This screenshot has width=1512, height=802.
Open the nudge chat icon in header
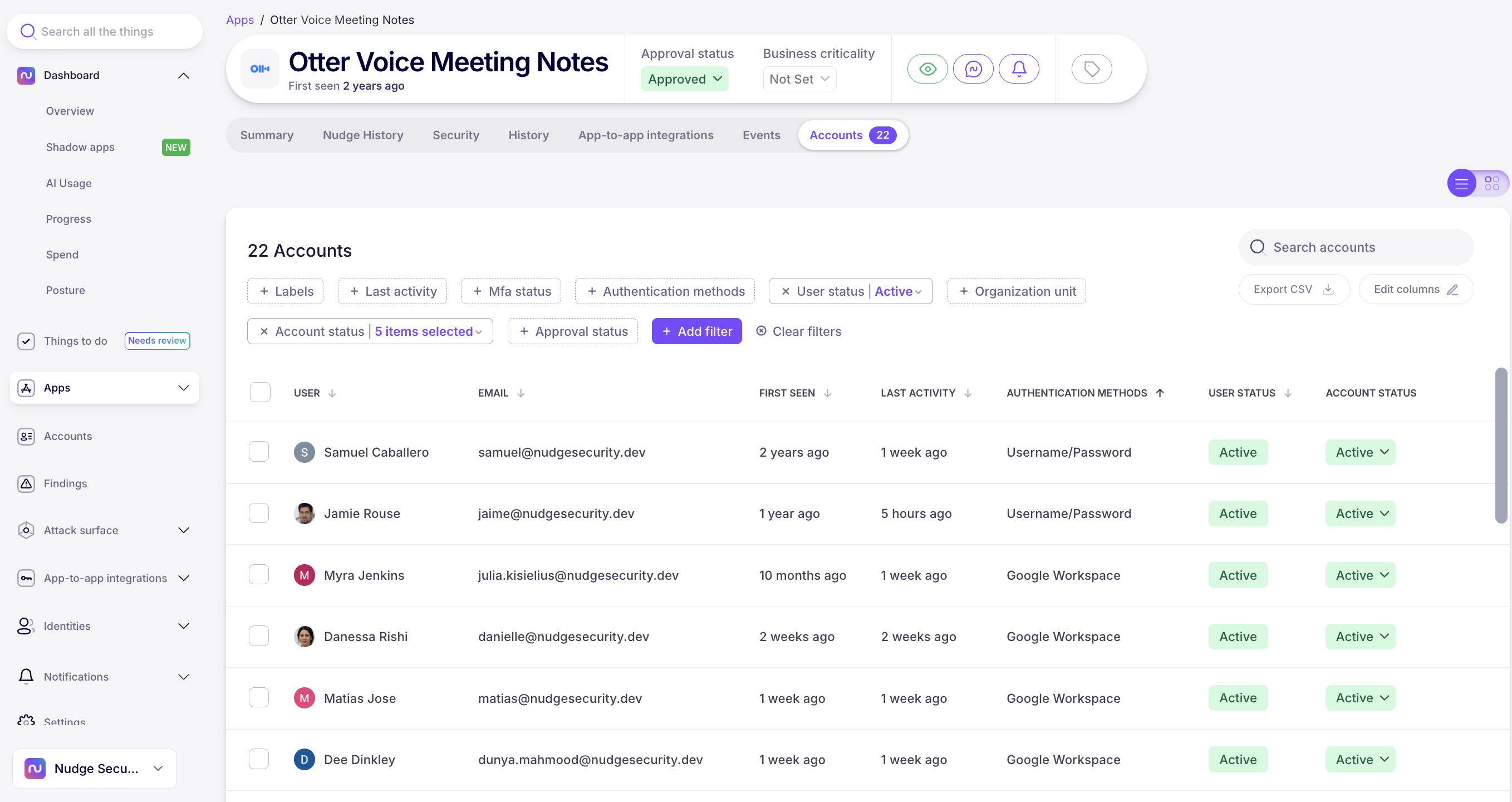coord(973,69)
